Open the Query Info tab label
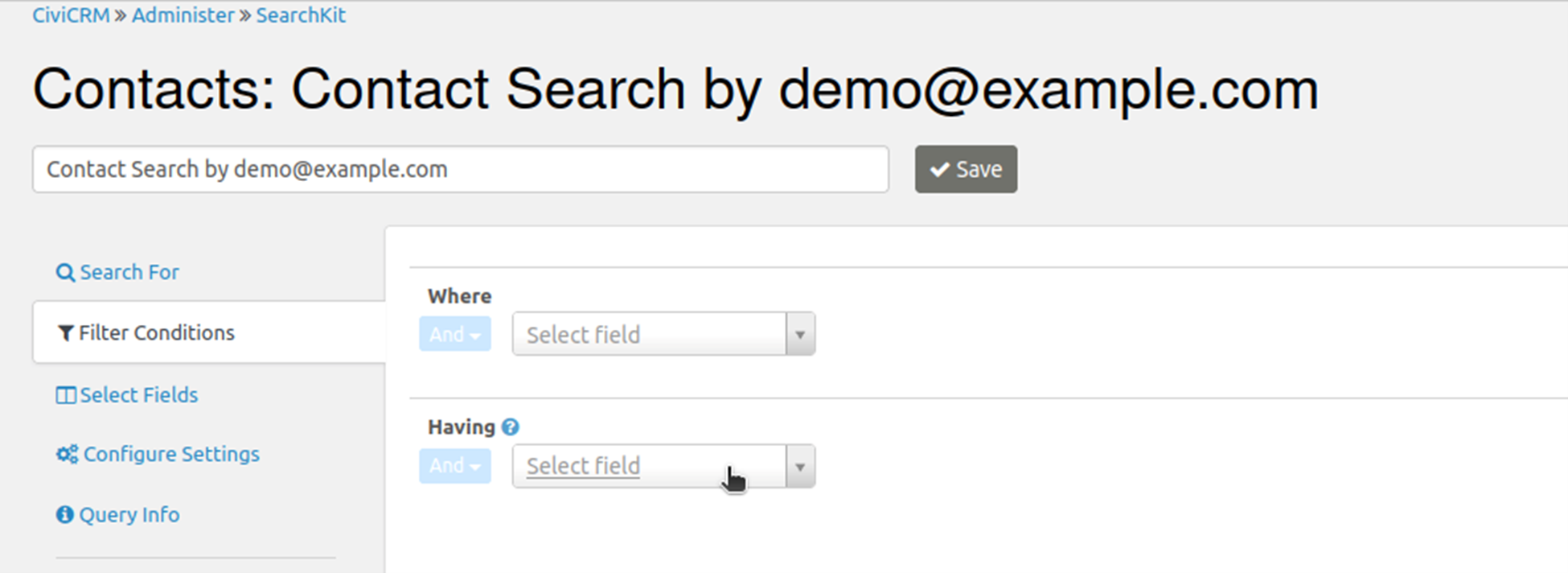The image size is (1568, 573). [129, 515]
